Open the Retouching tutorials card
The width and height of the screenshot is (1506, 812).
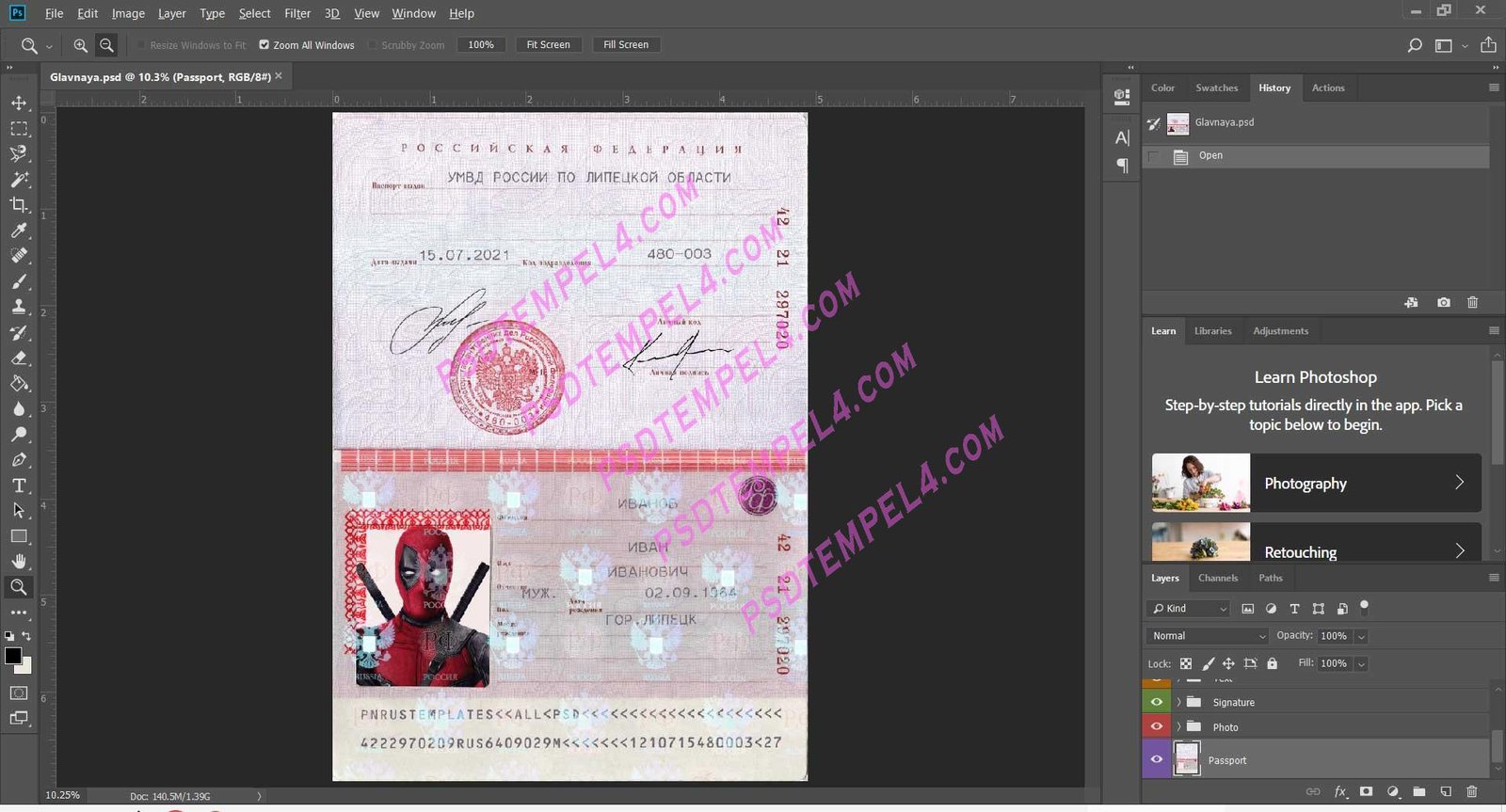1316,543
